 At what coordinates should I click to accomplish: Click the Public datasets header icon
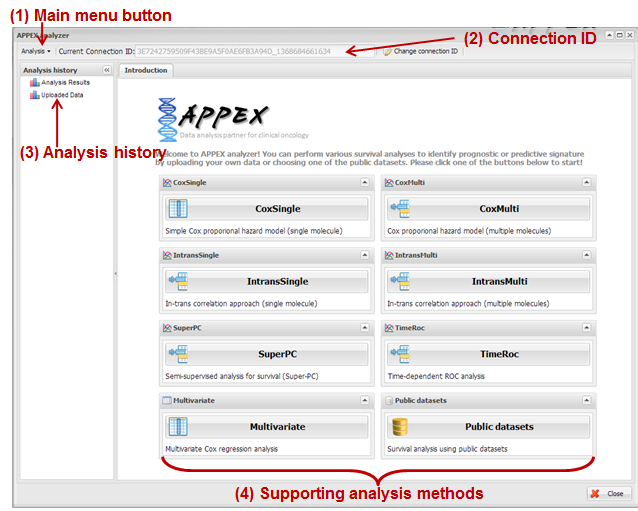(389, 401)
